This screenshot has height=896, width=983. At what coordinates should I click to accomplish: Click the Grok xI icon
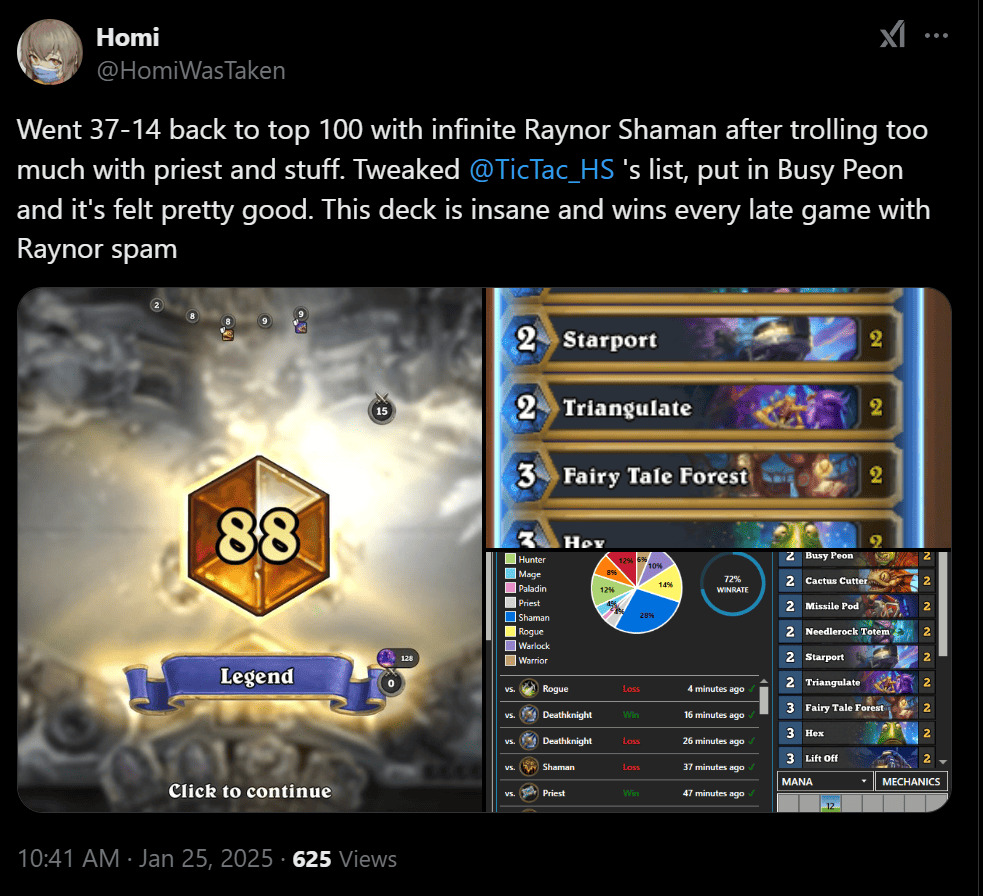(893, 35)
